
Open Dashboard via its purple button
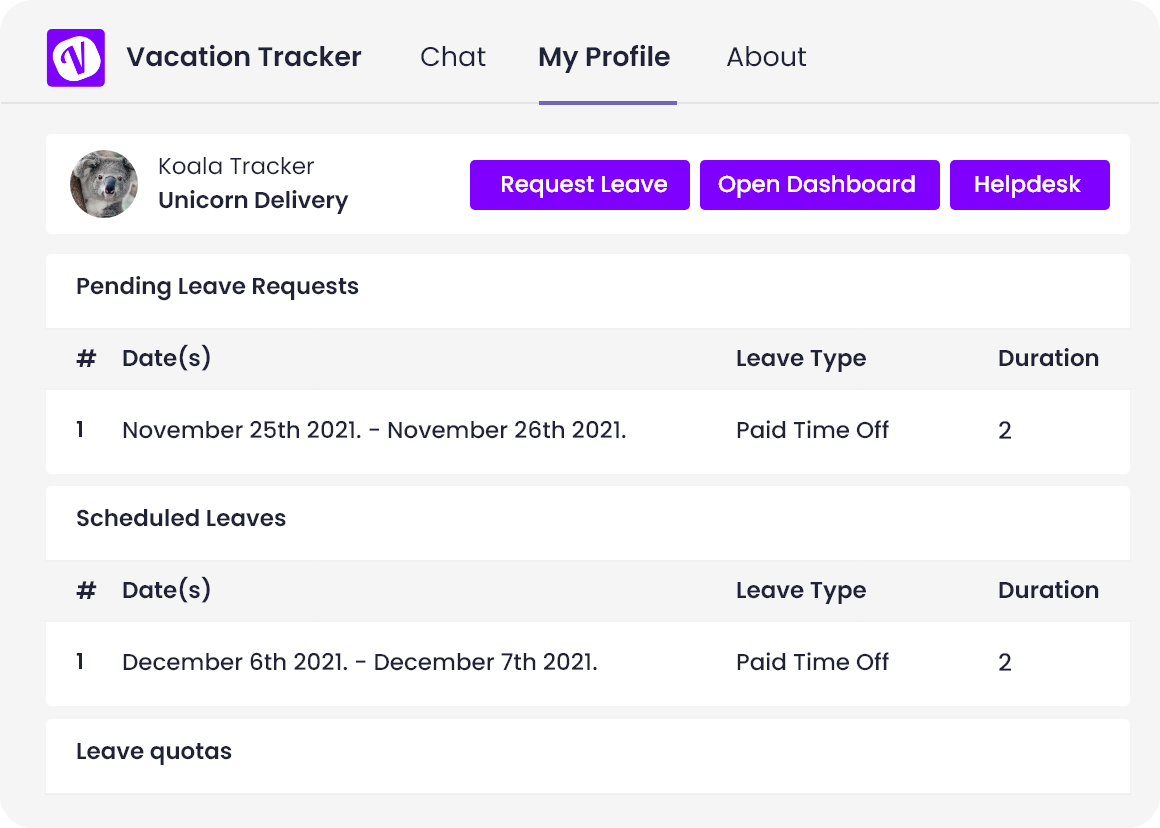[x=820, y=185]
